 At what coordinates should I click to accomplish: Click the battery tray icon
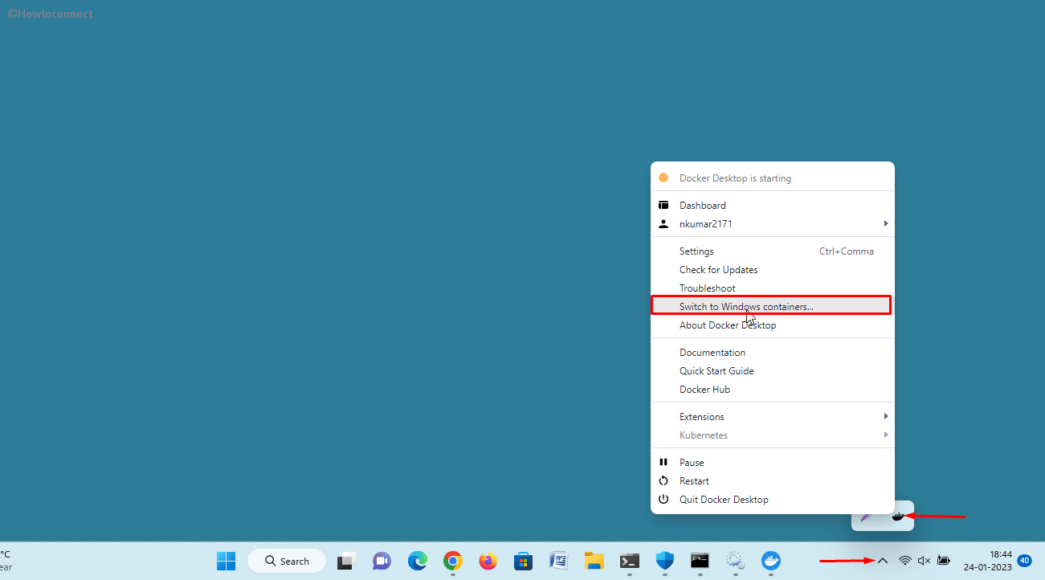tap(943, 561)
